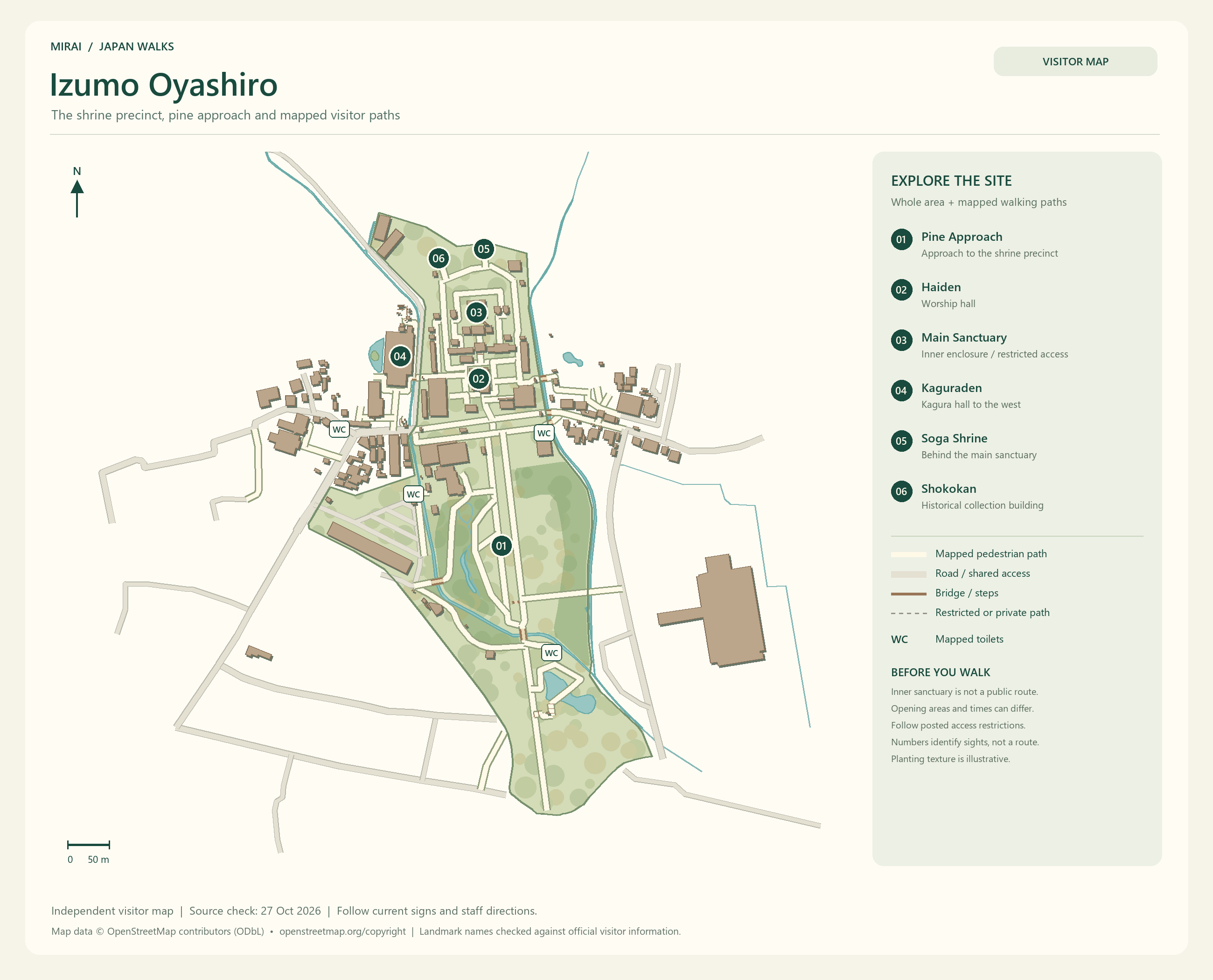Click the Izumo Oyashiro title
Viewport: 1213px width, 980px height.
(x=164, y=84)
